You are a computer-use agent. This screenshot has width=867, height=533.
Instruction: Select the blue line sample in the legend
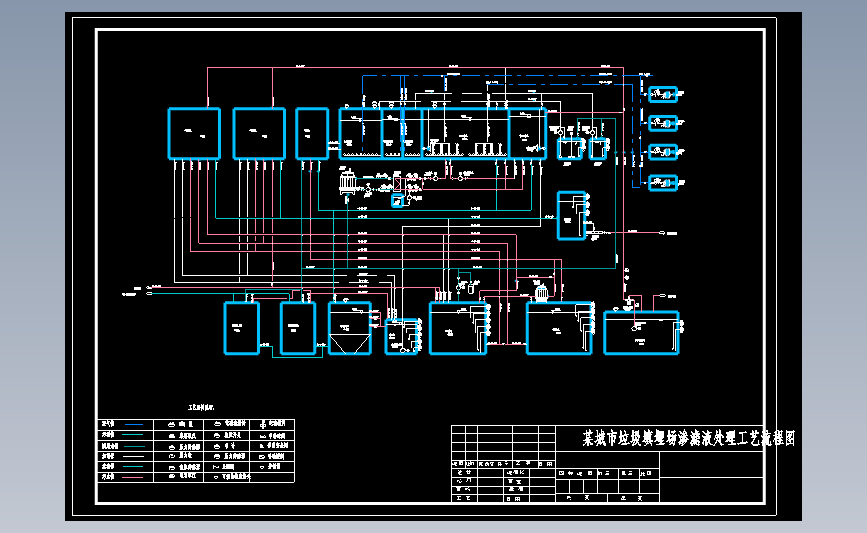point(134,424)
